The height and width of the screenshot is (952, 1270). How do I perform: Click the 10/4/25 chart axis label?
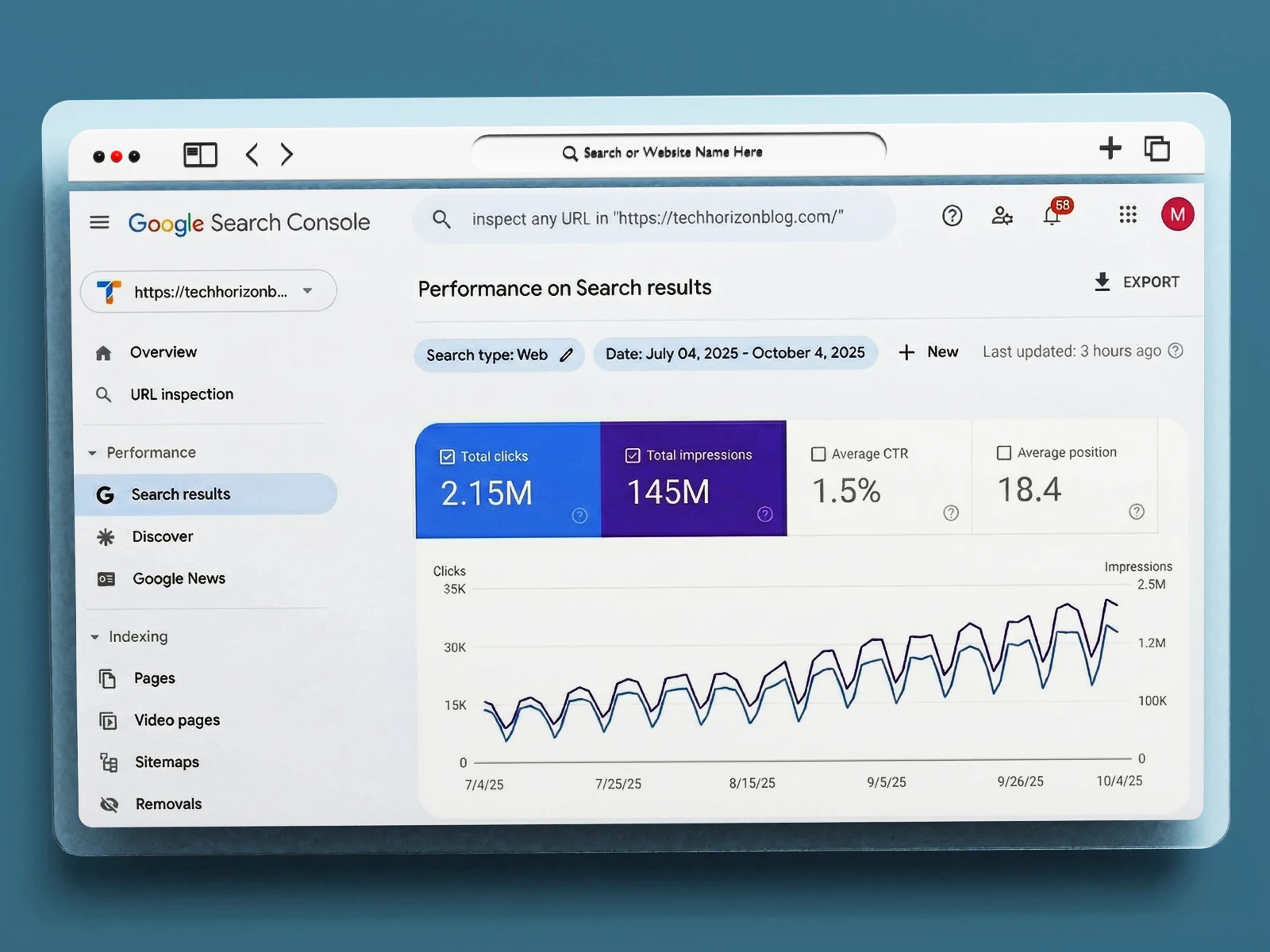(x=1119, y=781)
